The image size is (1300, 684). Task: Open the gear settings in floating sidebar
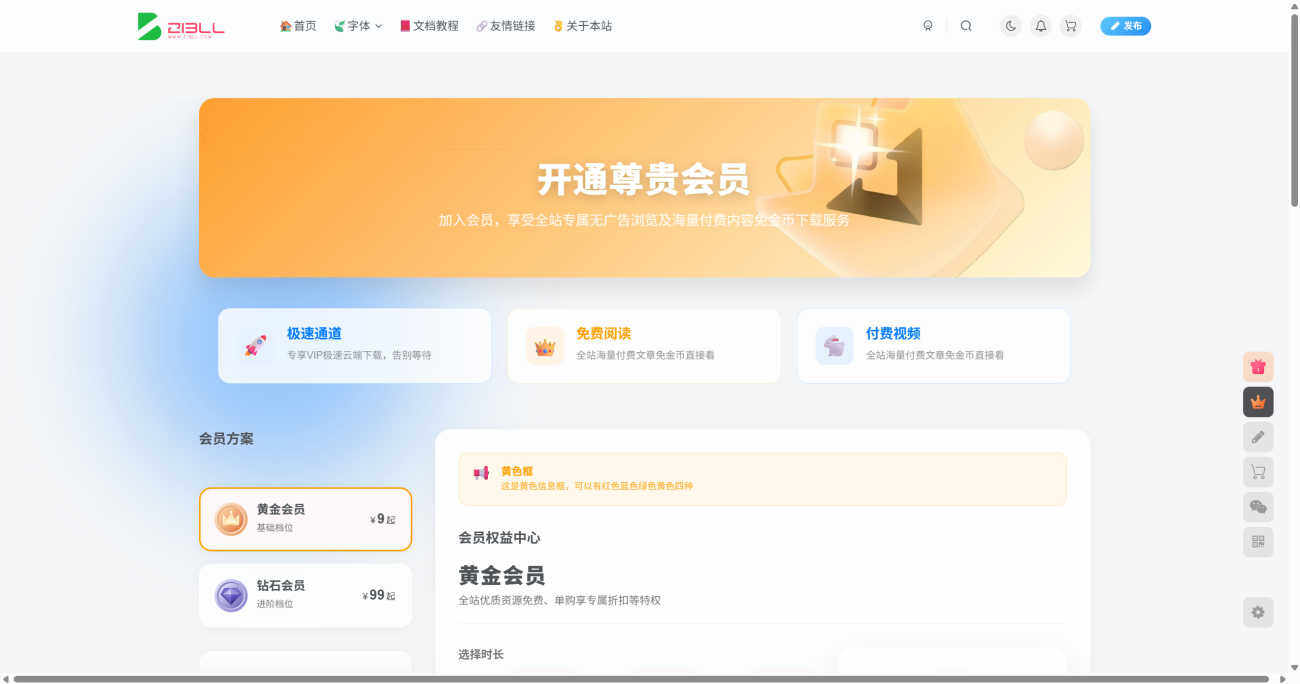(x=1258, y=612)
